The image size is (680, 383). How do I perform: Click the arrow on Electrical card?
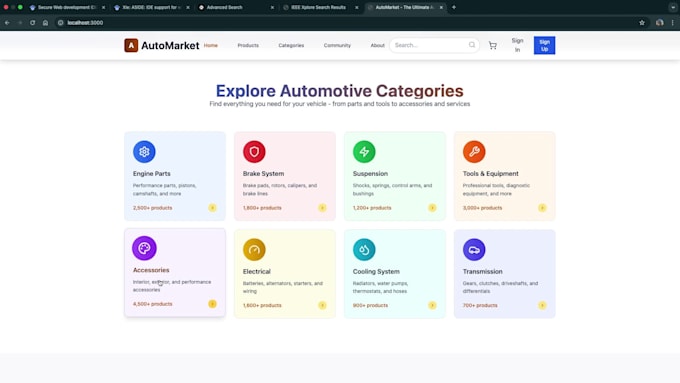coord(322,305)
